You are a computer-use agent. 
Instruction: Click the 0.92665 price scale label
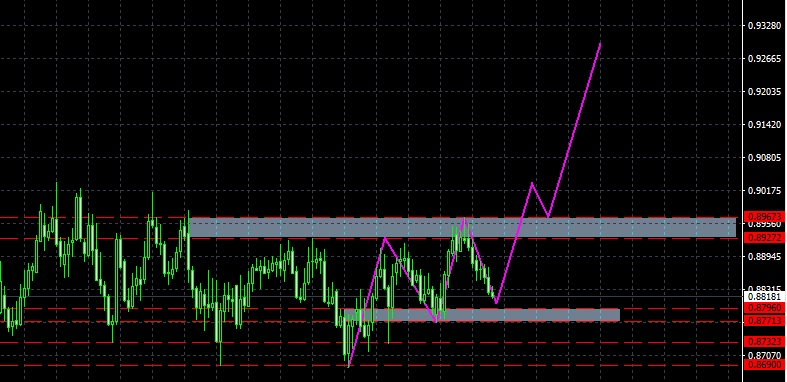click(x=764, y=58)
